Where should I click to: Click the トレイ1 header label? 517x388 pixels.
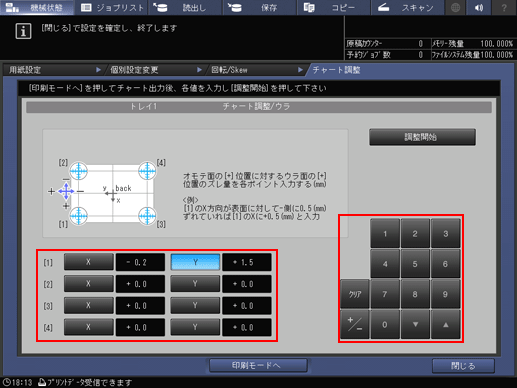(144, 107)
